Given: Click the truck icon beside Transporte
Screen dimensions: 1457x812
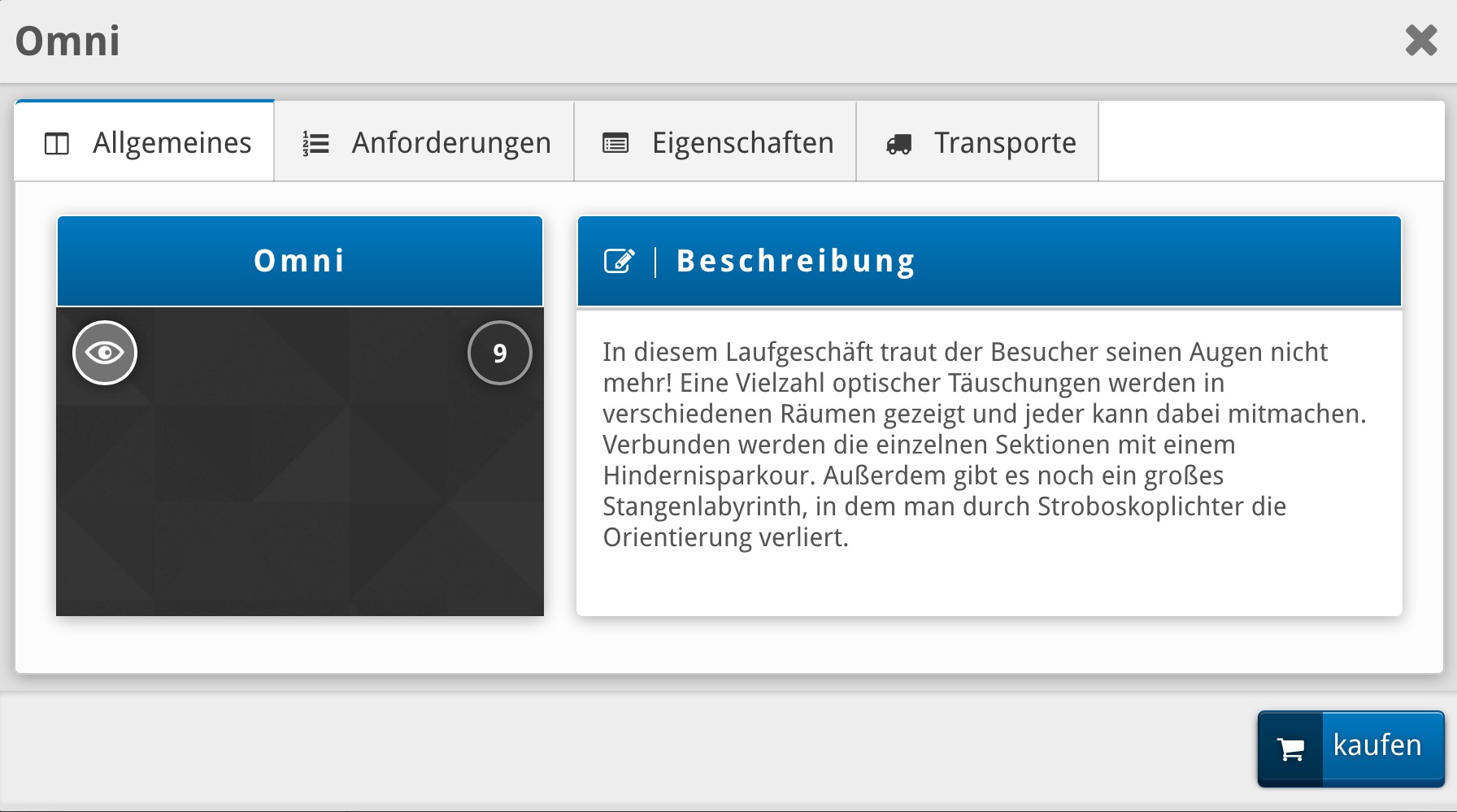Looking at the screenshot, I should tap(898, 145).
